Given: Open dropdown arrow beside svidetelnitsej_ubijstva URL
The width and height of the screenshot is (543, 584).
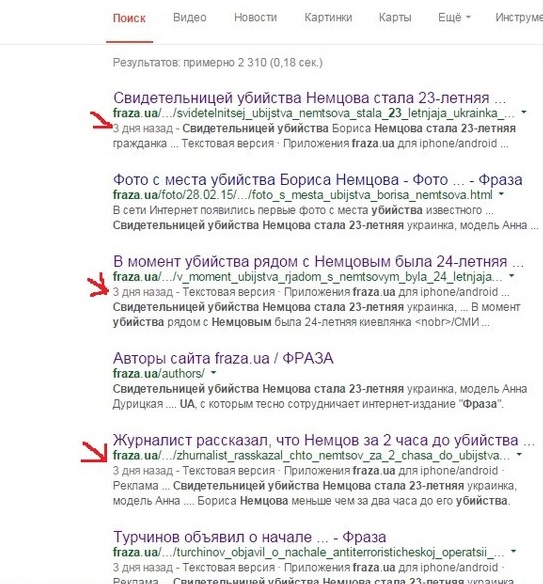Looking at the screenshot, I should click(x=524, y=112).
